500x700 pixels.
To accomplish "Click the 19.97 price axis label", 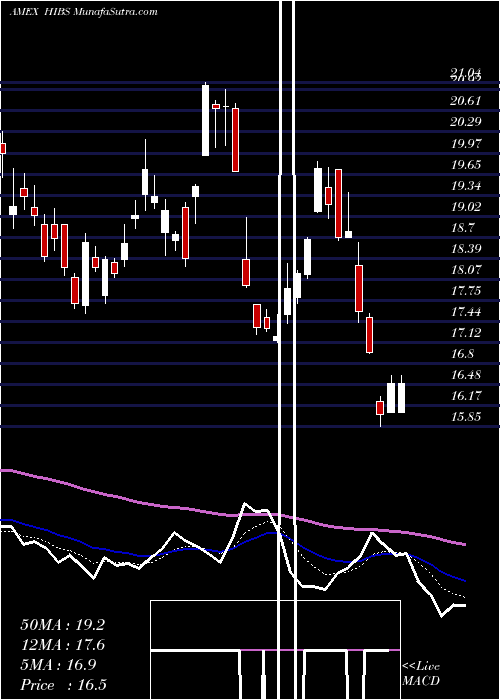I will (466, 144).
